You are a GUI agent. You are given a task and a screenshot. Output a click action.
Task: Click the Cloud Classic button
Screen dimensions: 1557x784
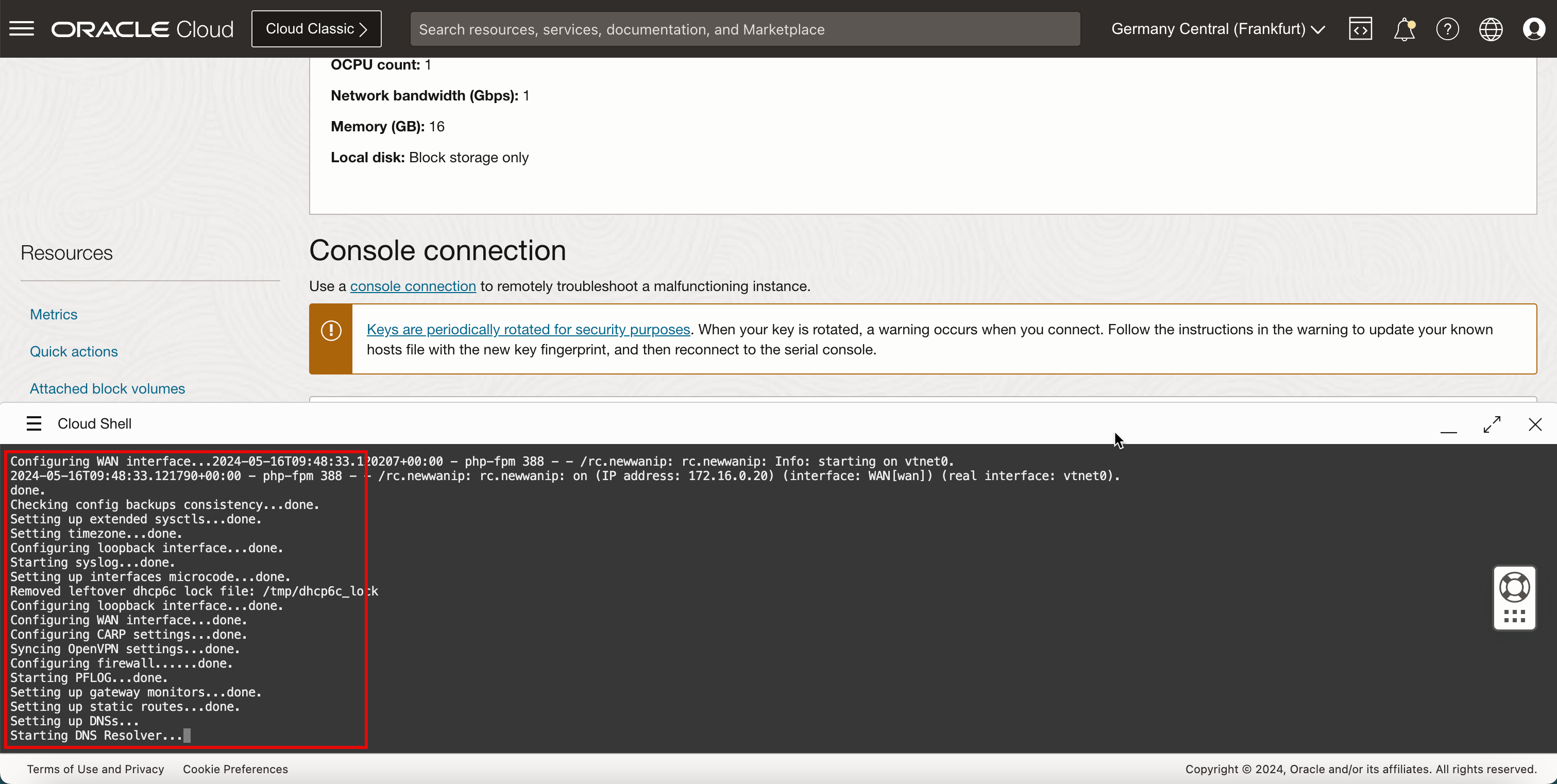(316, 28)
